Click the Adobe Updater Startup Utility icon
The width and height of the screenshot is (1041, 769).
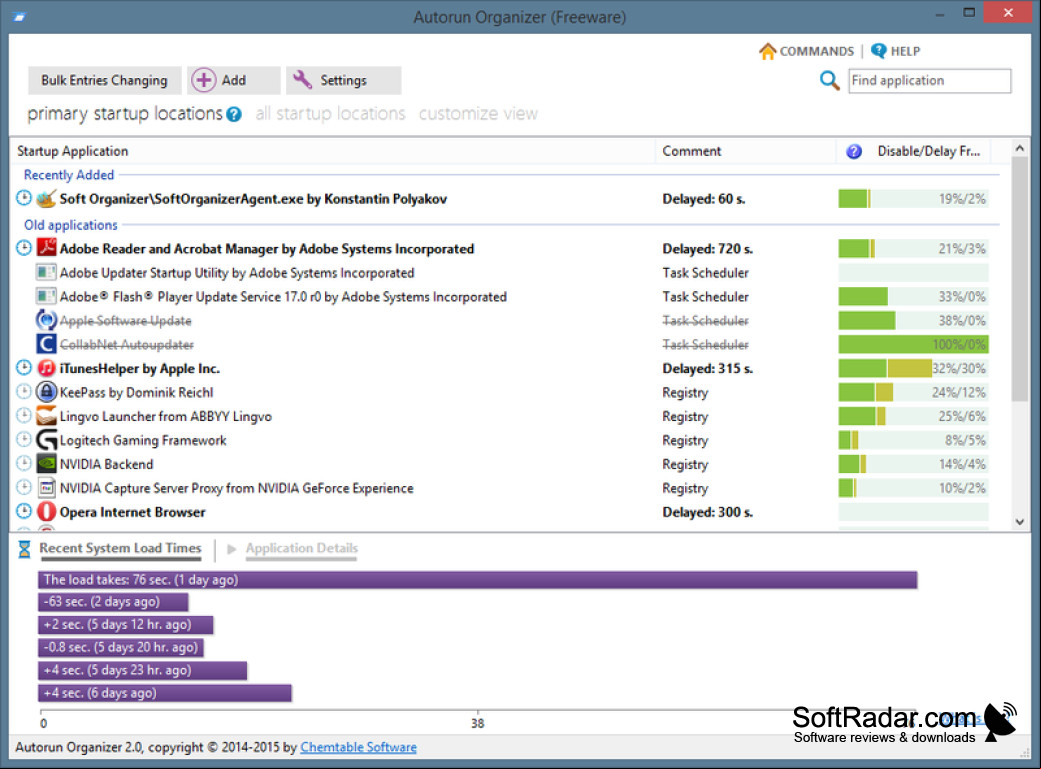[46, 272]
